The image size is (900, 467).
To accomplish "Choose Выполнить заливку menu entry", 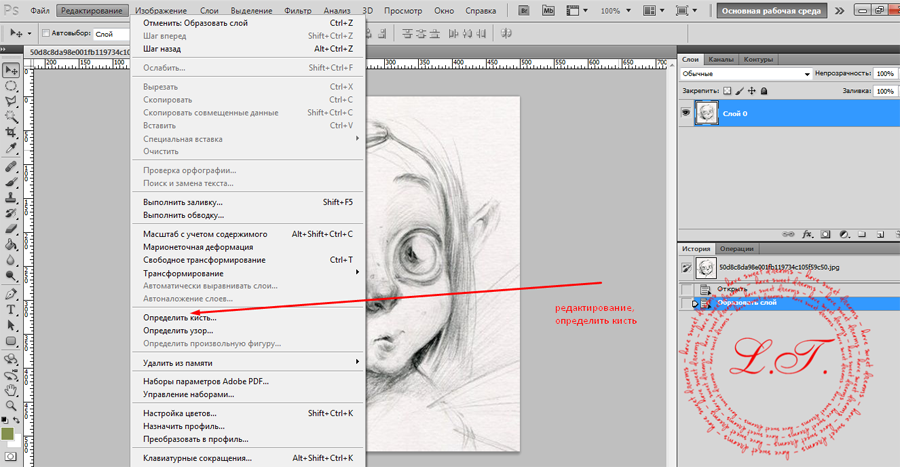I will 248,202.
